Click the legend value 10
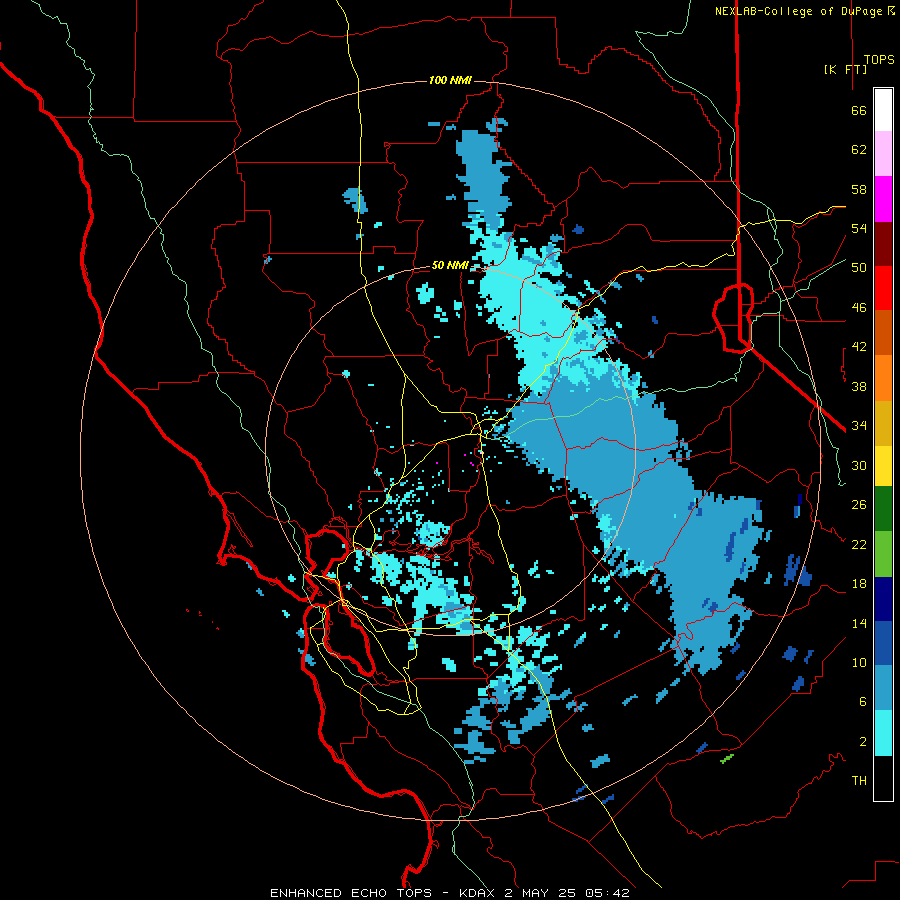The width and height of the screenshot is (900, 900). point(859,663)
